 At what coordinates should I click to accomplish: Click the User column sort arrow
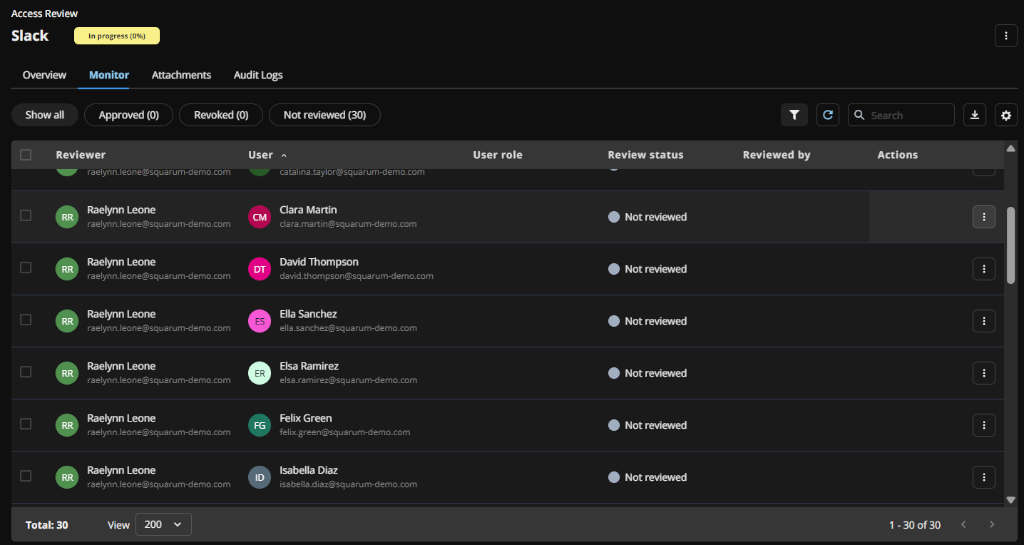(283, 155)
